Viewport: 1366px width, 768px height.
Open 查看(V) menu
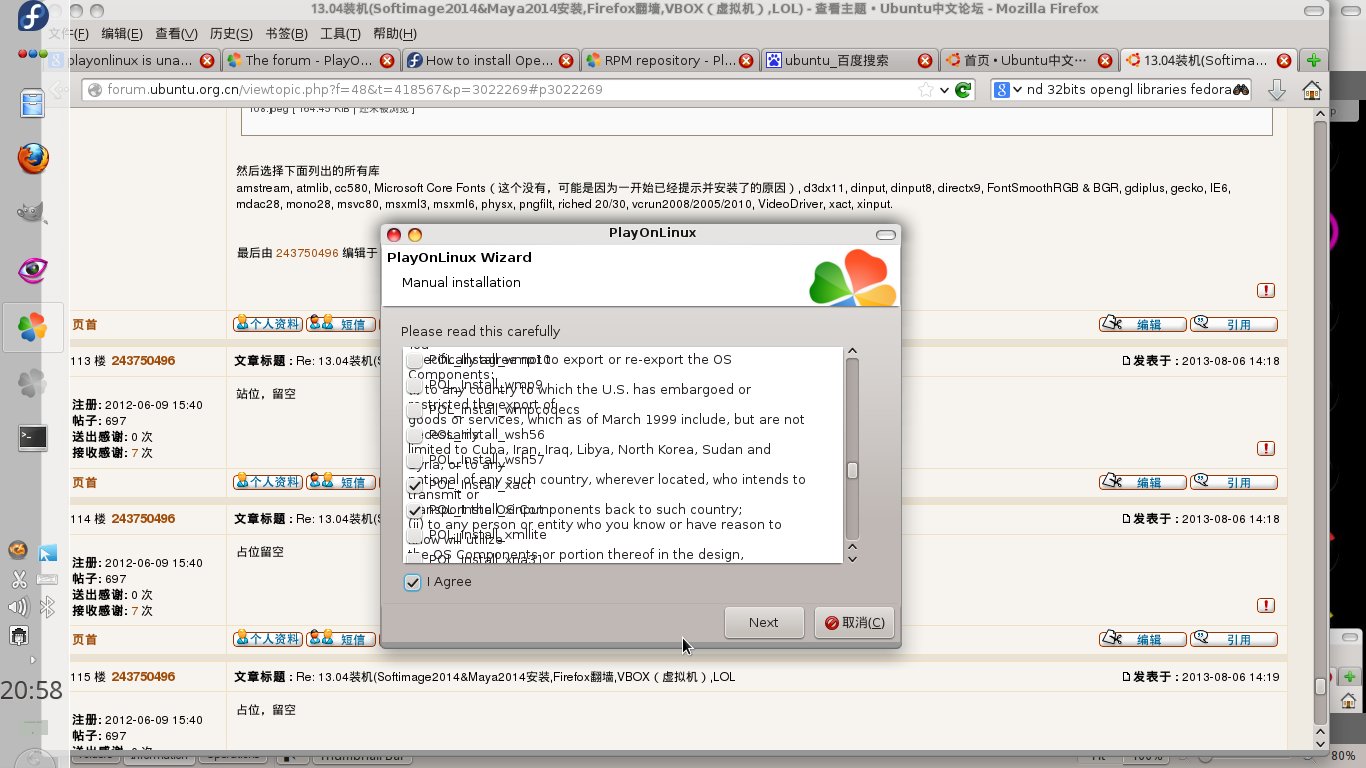pyautogui.click(x=176, y=34)
